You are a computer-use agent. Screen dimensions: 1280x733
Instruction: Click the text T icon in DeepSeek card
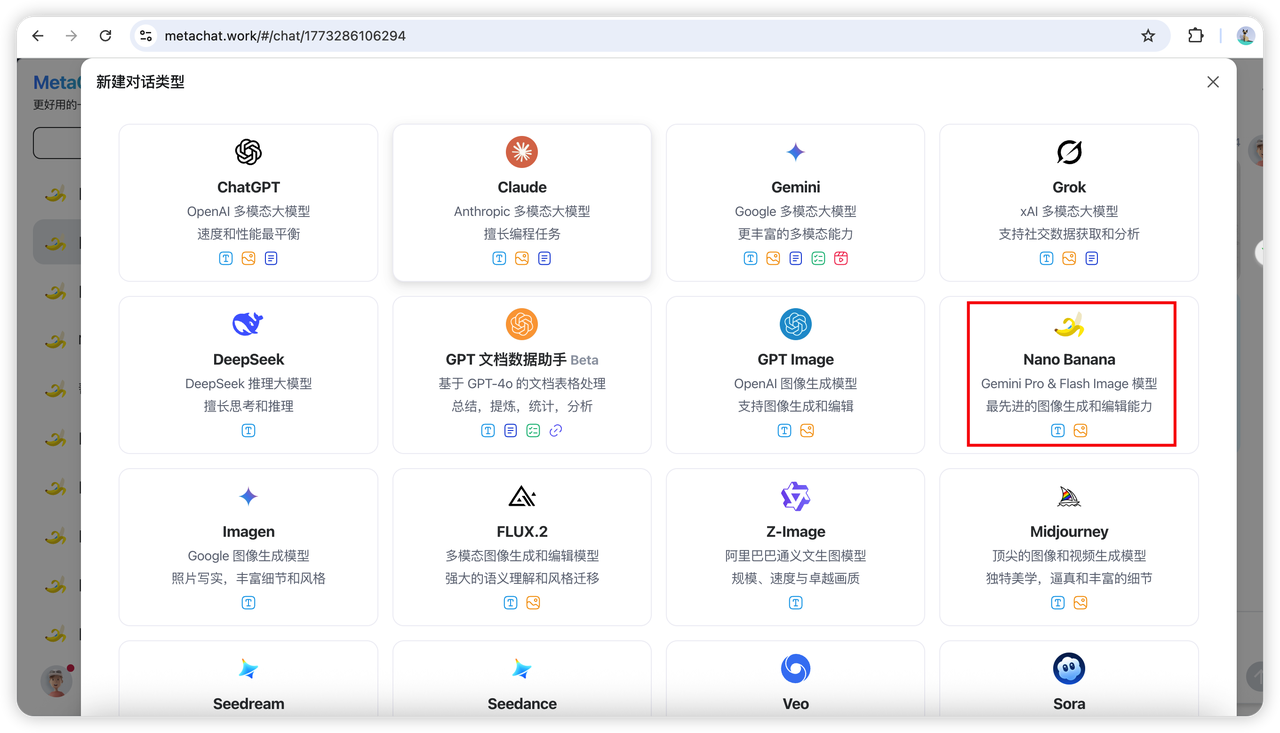point(248,430)
